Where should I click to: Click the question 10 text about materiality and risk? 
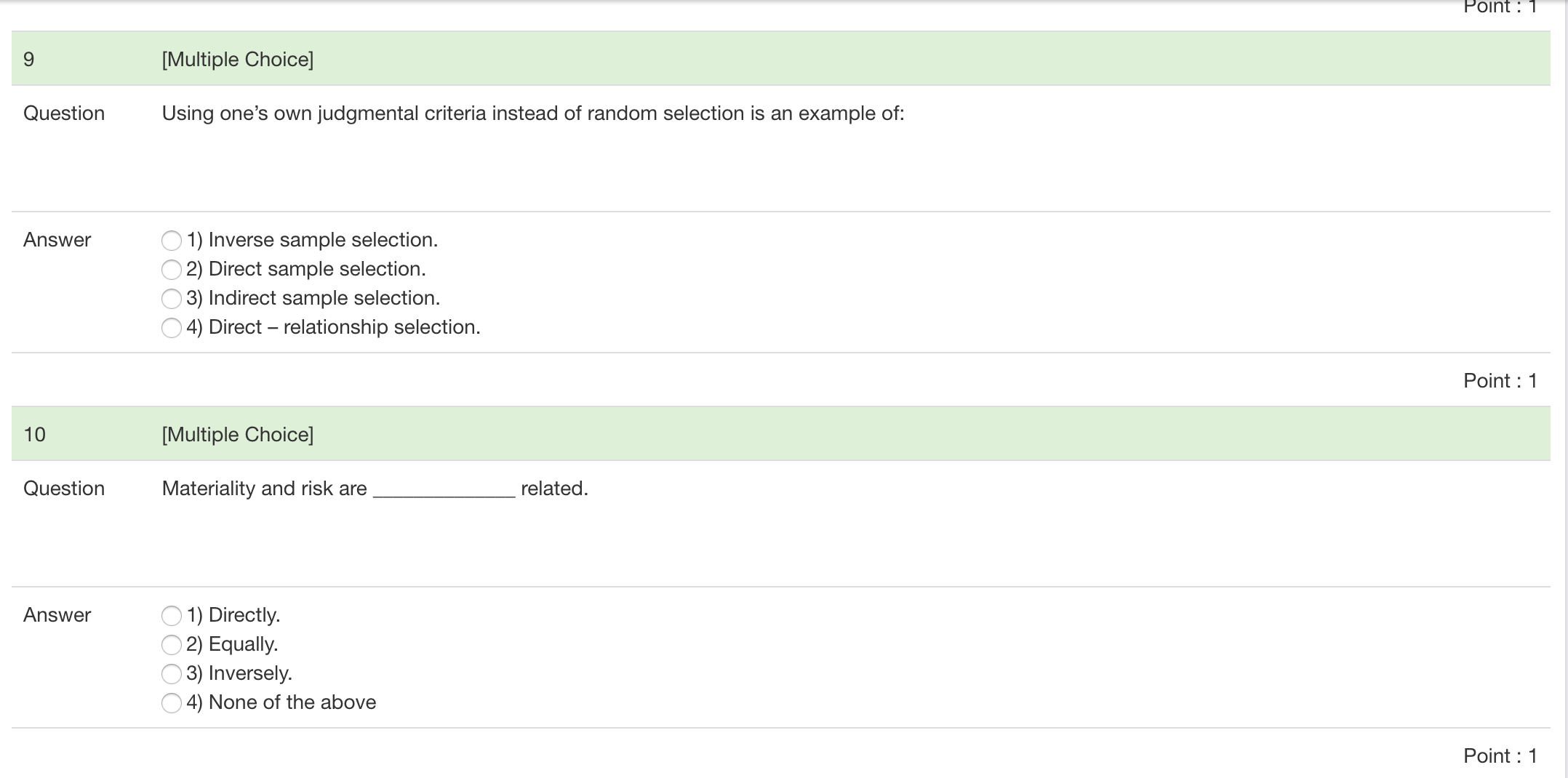pos(373,488)
